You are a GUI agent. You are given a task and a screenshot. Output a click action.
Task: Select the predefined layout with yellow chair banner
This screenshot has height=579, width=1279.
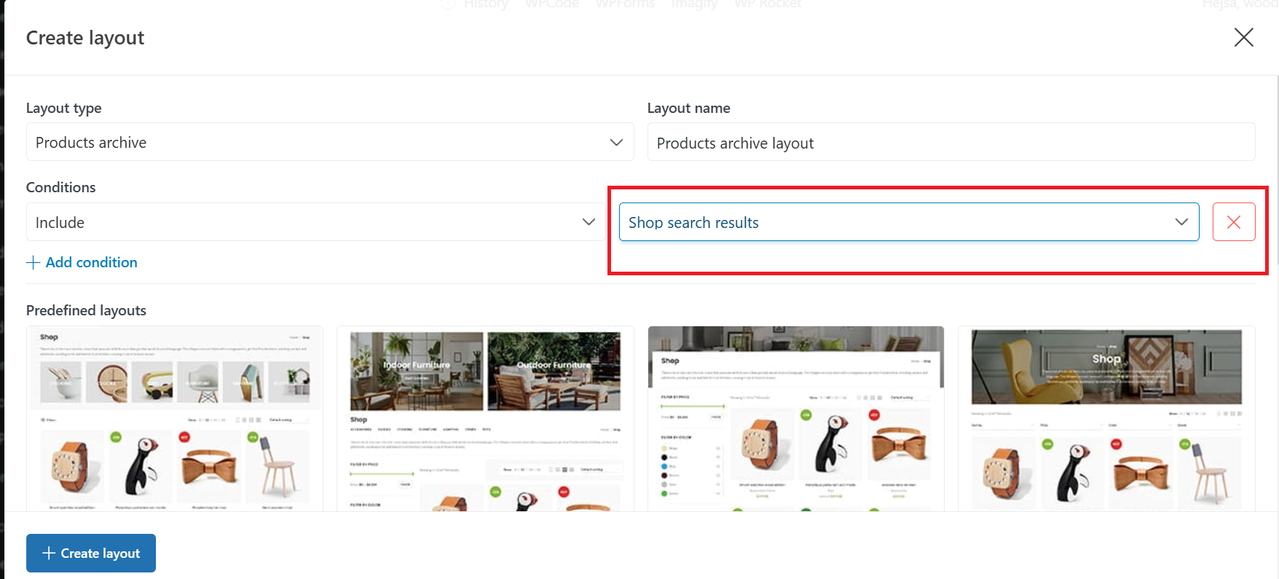pyautogui.click(x=1106, y=418)
